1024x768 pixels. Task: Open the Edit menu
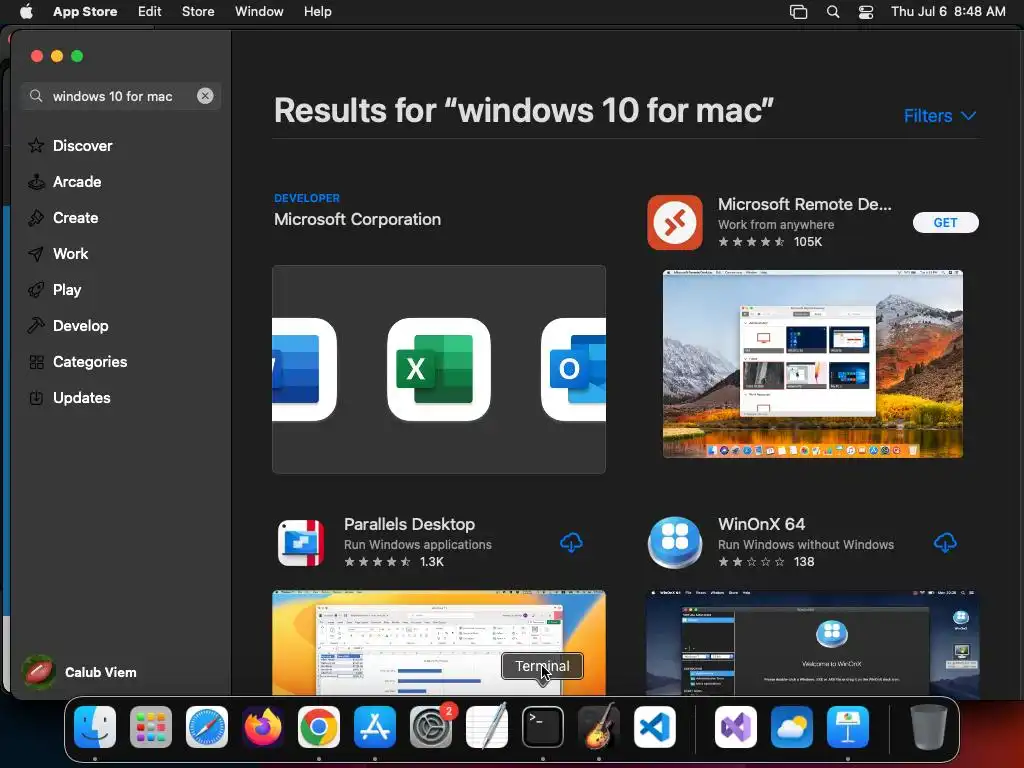tap(150, 12)
